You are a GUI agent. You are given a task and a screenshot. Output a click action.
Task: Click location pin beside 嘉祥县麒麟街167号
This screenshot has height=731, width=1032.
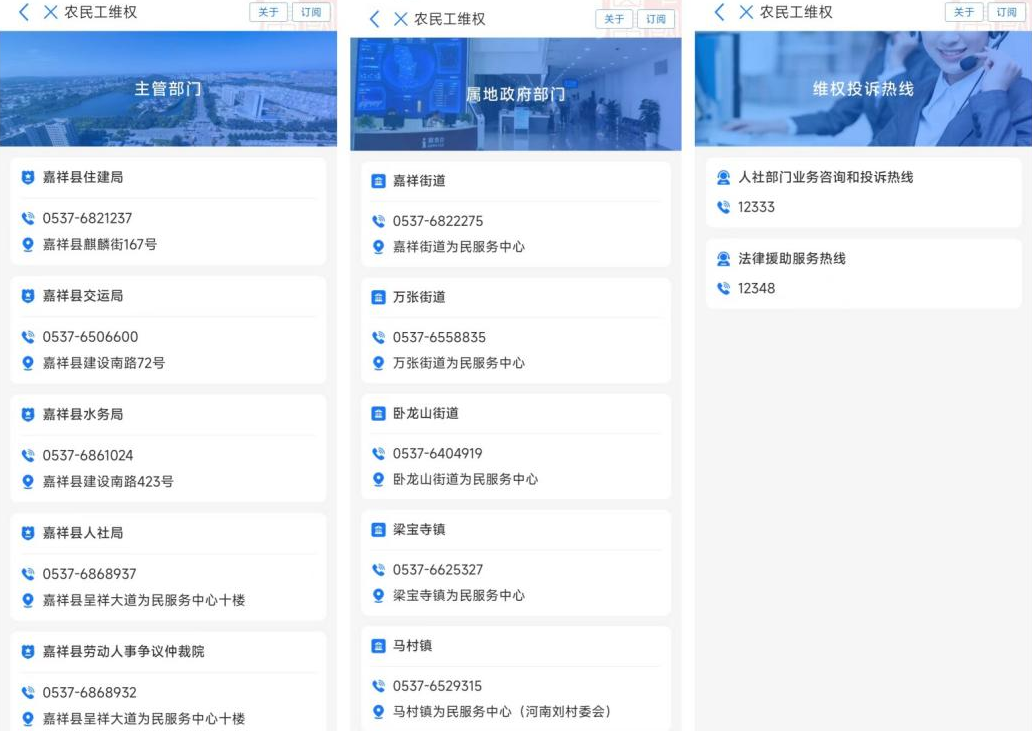[x=28, y=245]
